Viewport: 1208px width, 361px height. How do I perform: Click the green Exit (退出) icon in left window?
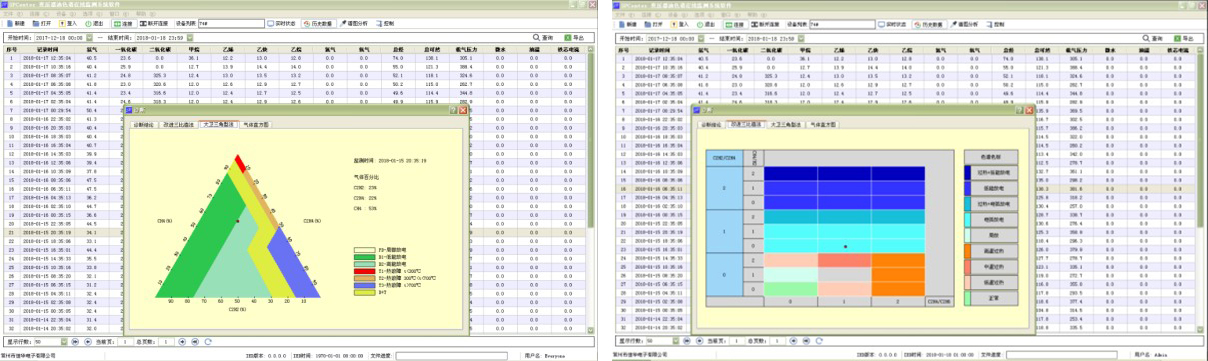[x=88, y=23]
